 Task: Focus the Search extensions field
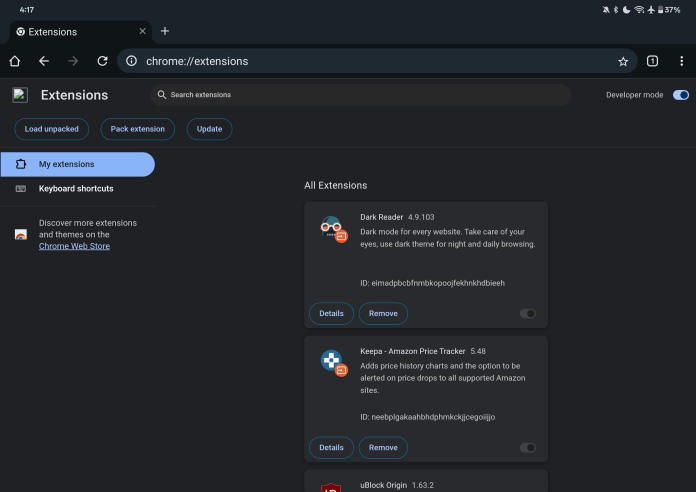tap(360, 95)
